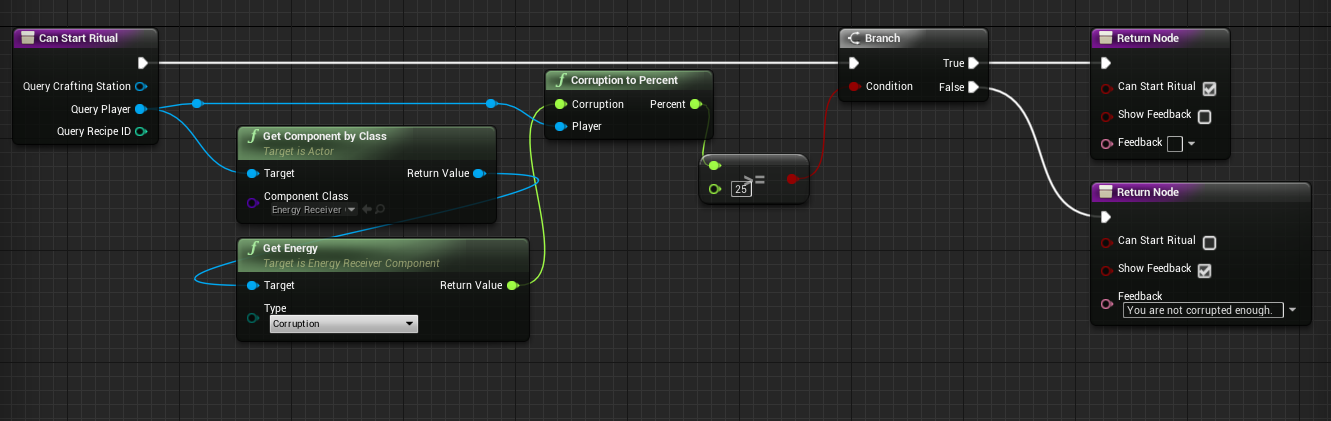Screen dimensions: 1331x421
Task: Expand the arrow beside the 'not corrupted enough' text
Action: 1293,311
